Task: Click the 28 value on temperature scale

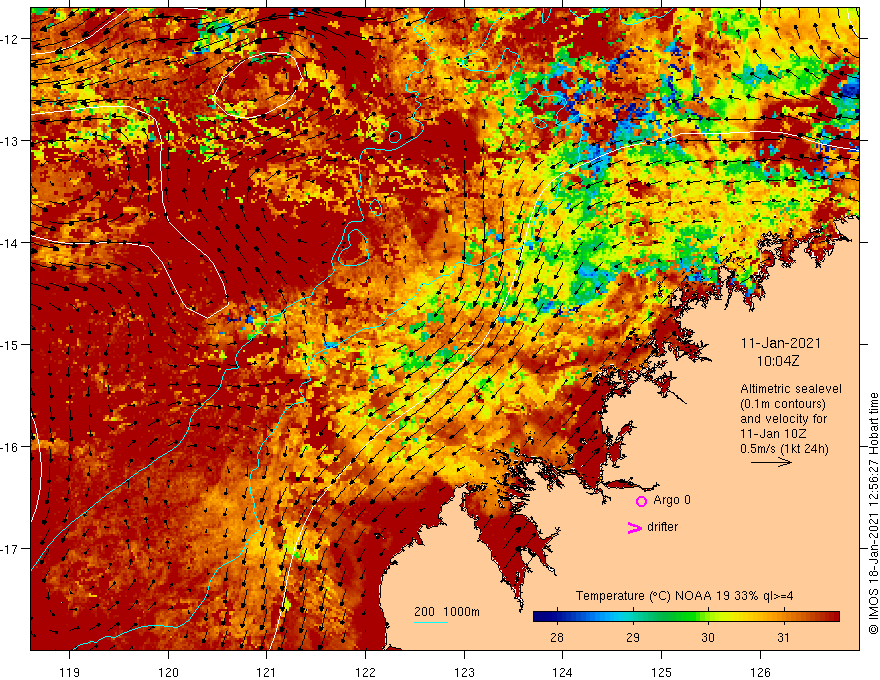Action: pyautogui.click(x=557, y=637)
